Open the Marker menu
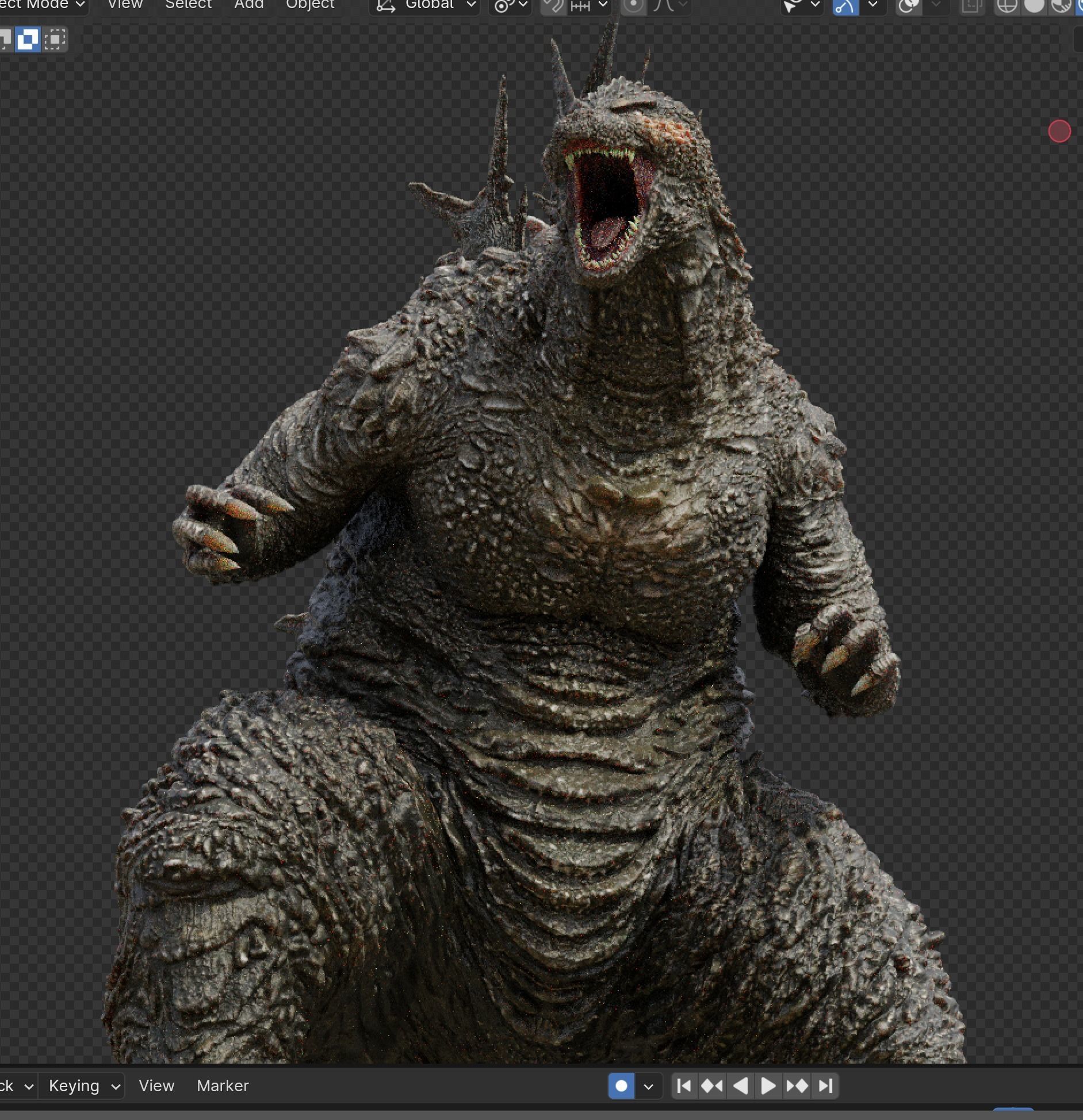 [x=223, y=1086]
